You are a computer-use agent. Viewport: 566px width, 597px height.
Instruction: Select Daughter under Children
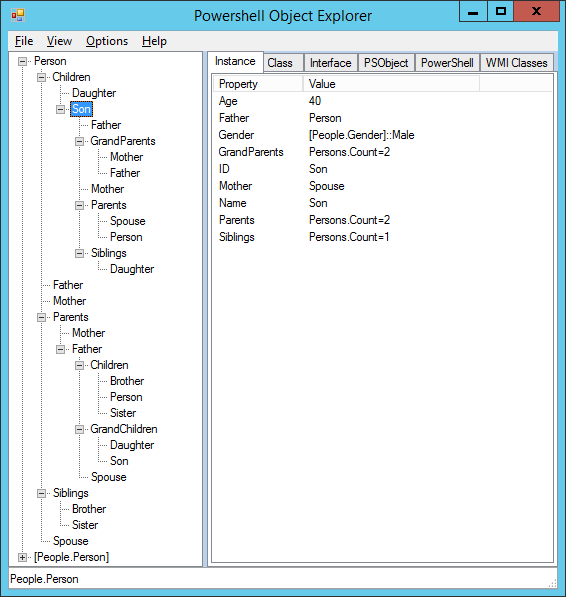point(94,93)
